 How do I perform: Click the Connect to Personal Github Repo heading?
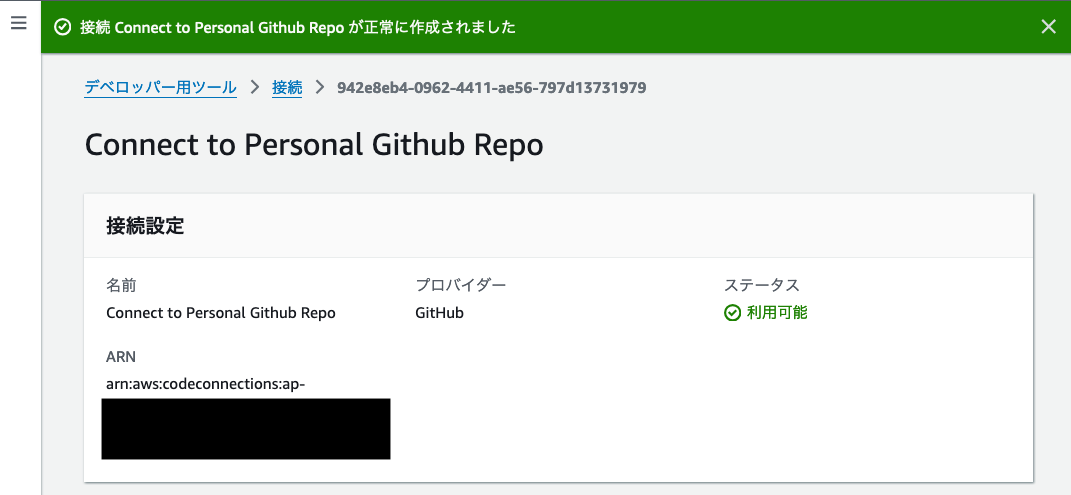click(314, 145)
